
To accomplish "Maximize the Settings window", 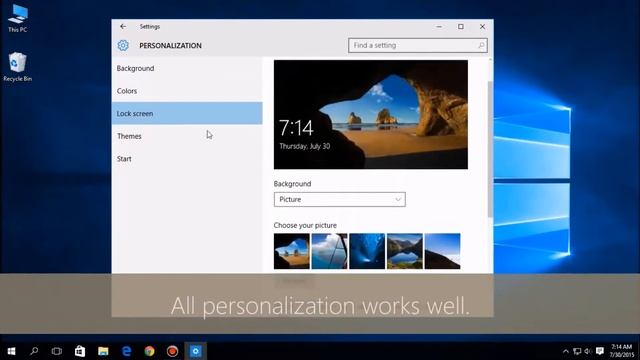I will (x=461, y=27).
